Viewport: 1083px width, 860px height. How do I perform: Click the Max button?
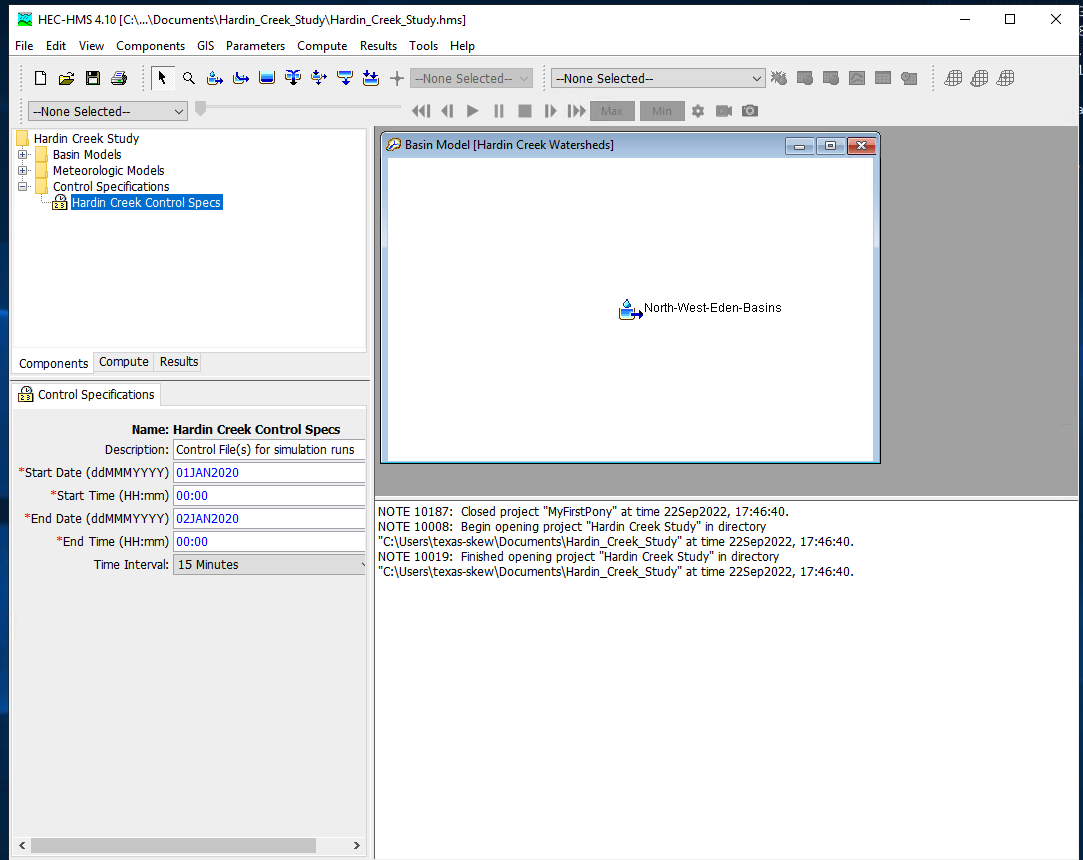(x=612, y=111)
